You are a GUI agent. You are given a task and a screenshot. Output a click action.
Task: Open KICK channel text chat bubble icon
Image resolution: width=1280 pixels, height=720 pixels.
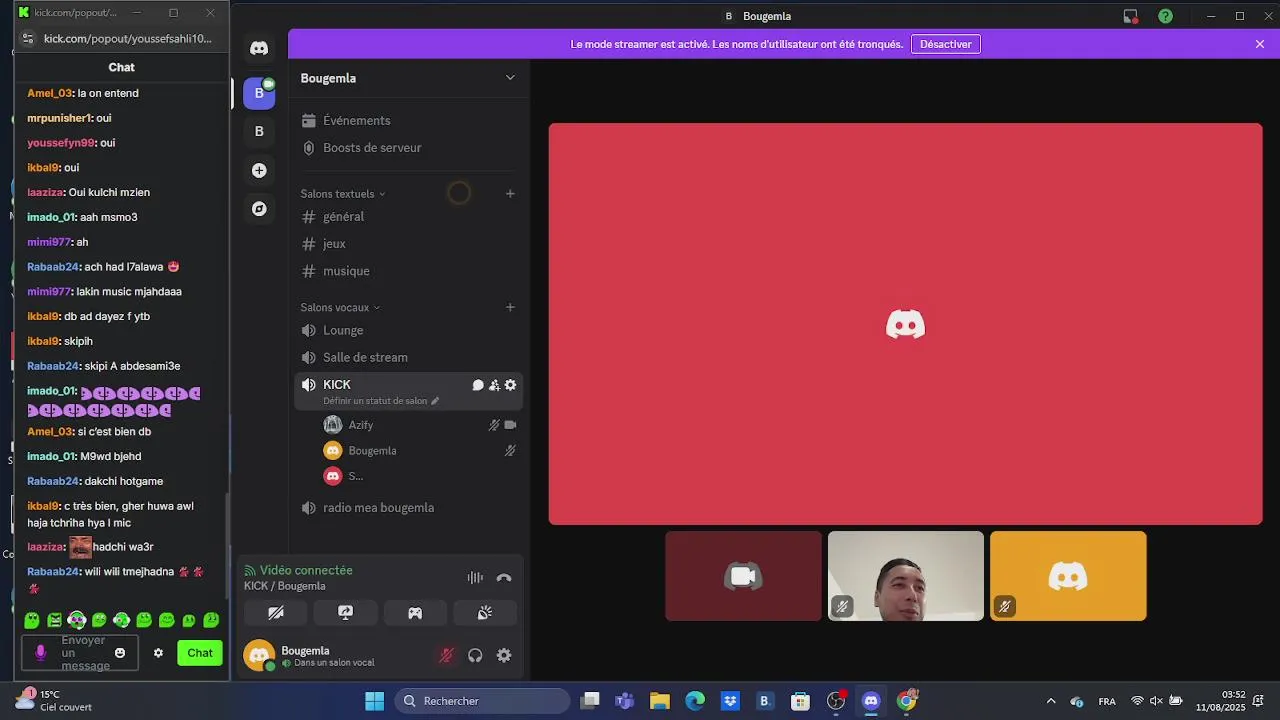tap(478, 385)
